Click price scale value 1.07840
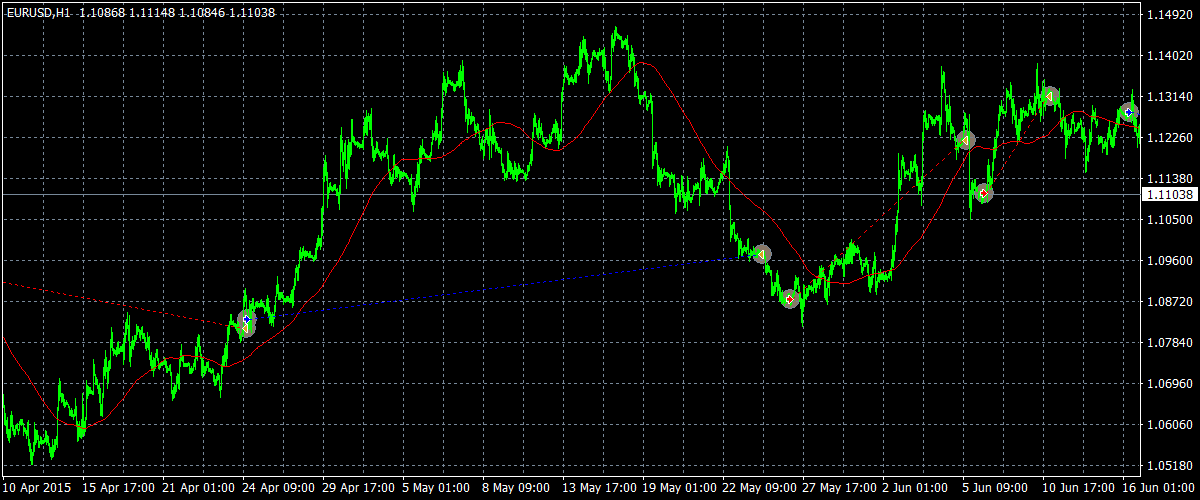The height and width of the screenshot is (500, 1200). click(x=1171, y=342)
